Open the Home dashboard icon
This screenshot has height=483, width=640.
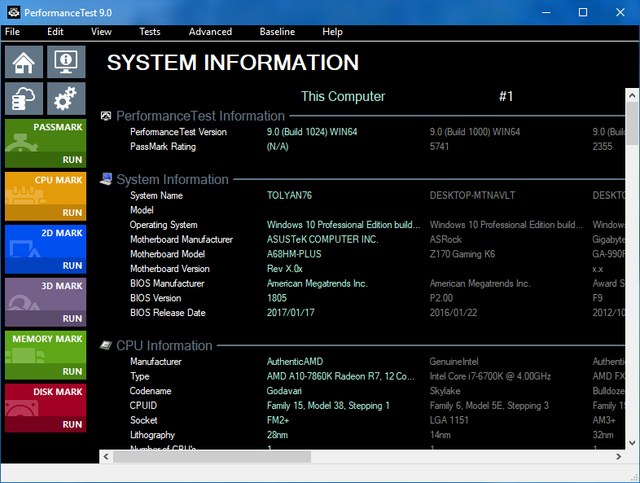(24, 63)
